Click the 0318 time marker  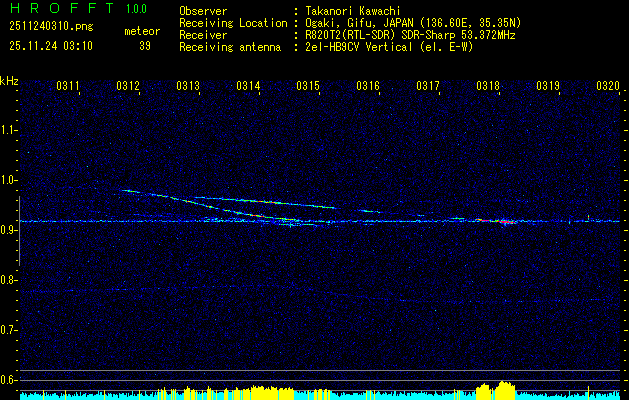(488, 86)
